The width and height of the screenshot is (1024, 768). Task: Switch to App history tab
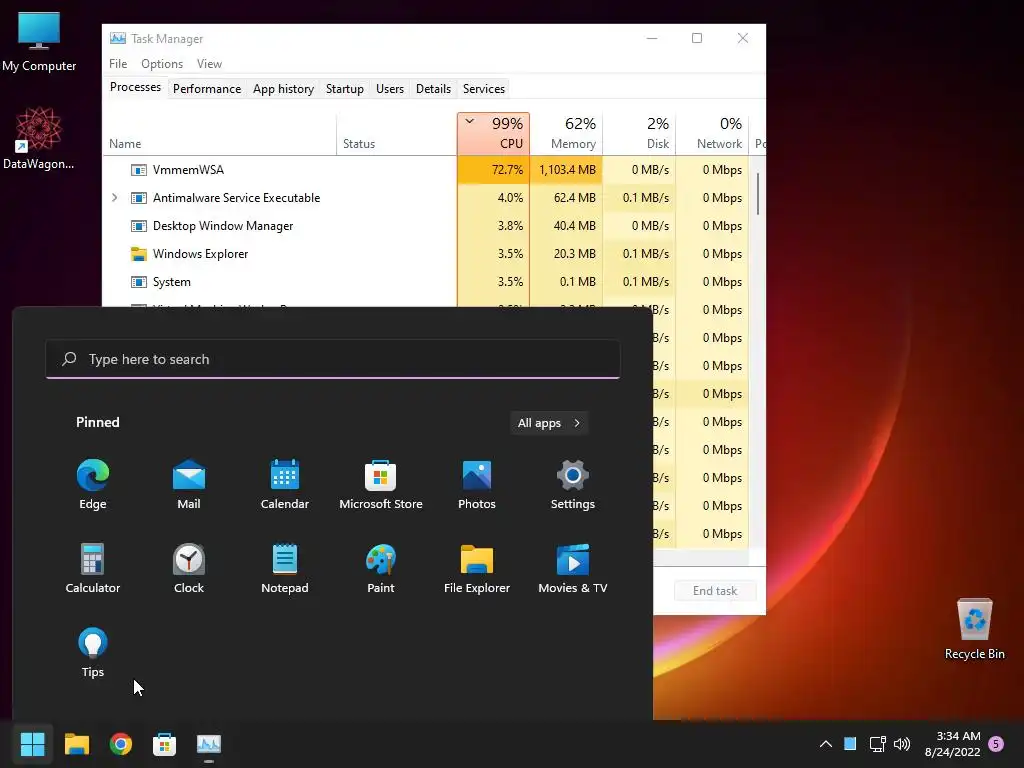pos(283,89)
